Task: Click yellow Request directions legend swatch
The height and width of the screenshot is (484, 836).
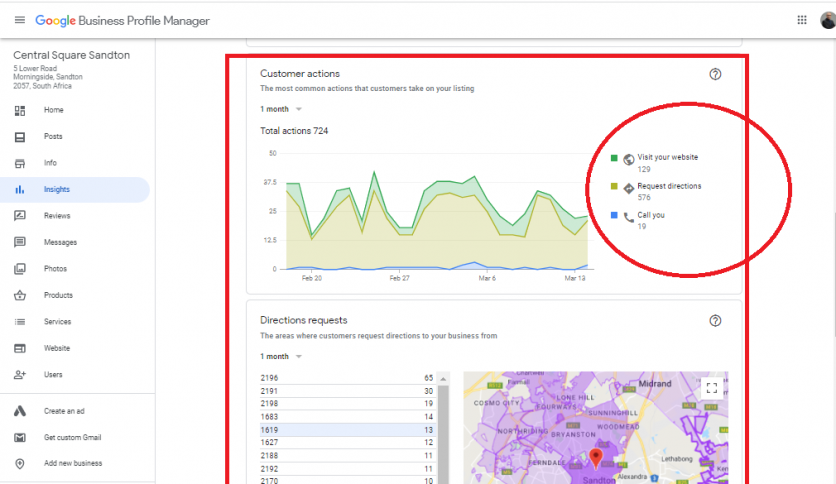Action: (x=614, y=187)
